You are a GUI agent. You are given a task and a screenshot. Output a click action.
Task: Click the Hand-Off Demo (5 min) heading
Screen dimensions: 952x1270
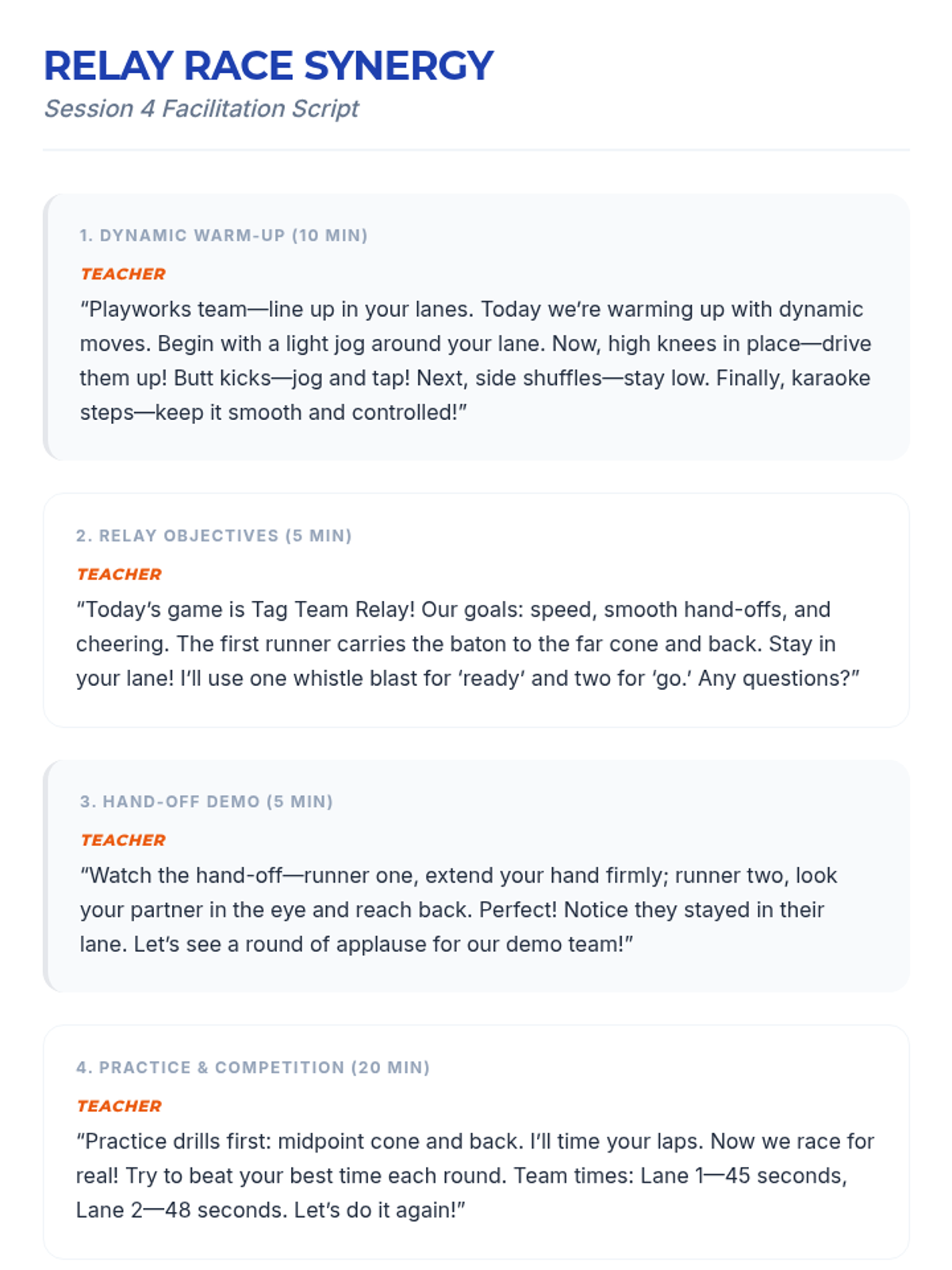(206, 802)
